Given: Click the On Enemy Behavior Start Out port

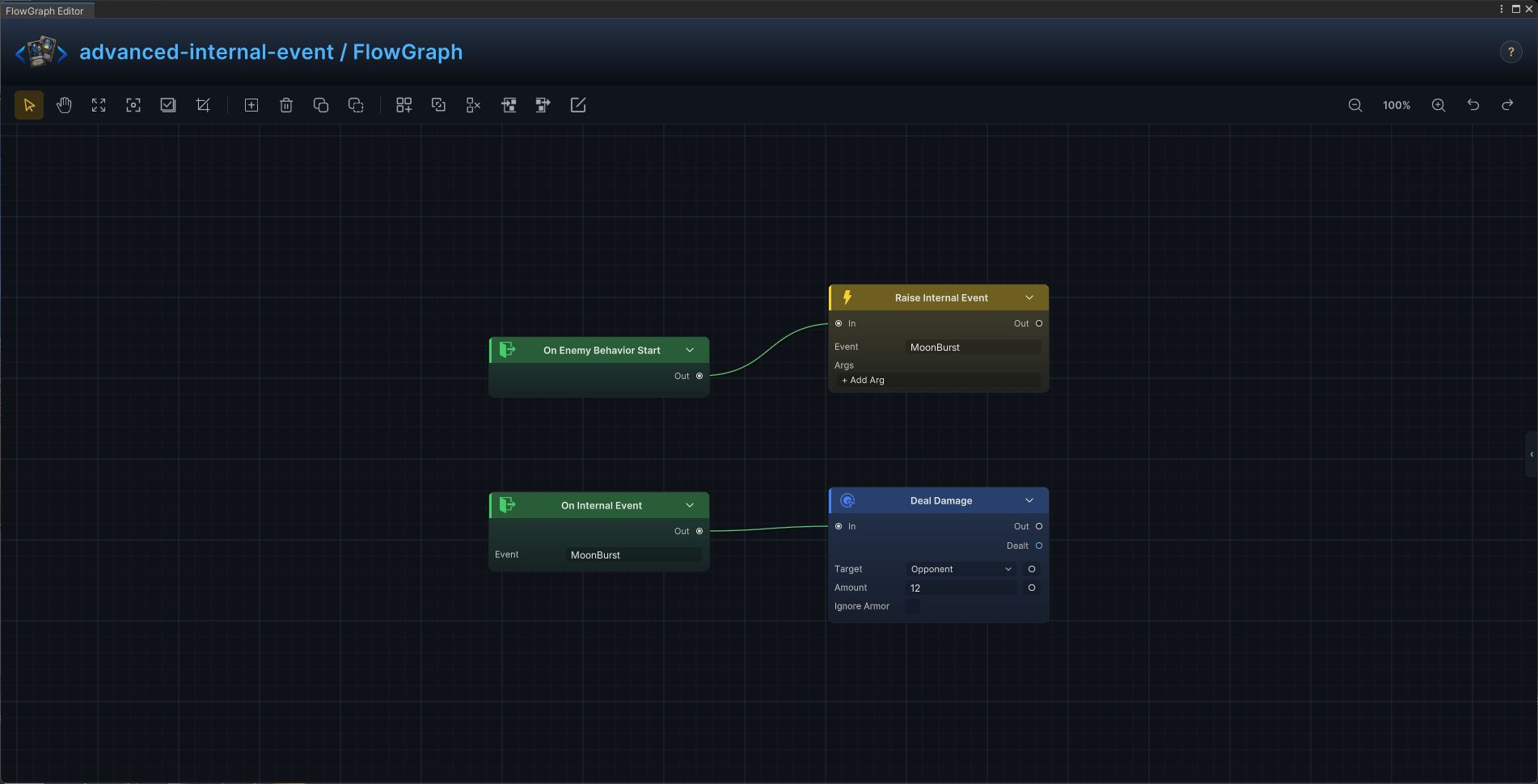Looking at the screenshot, I should (x=699, y=376).
